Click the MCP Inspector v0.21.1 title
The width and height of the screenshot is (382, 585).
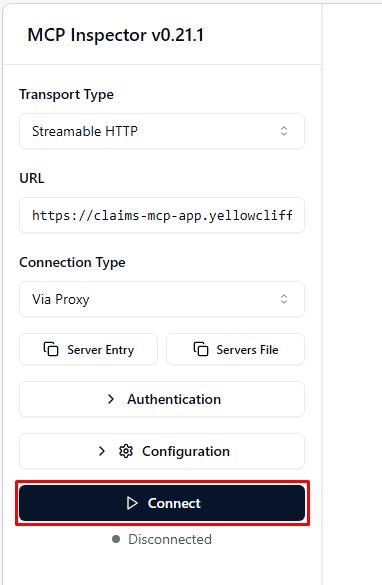[116, 35]
